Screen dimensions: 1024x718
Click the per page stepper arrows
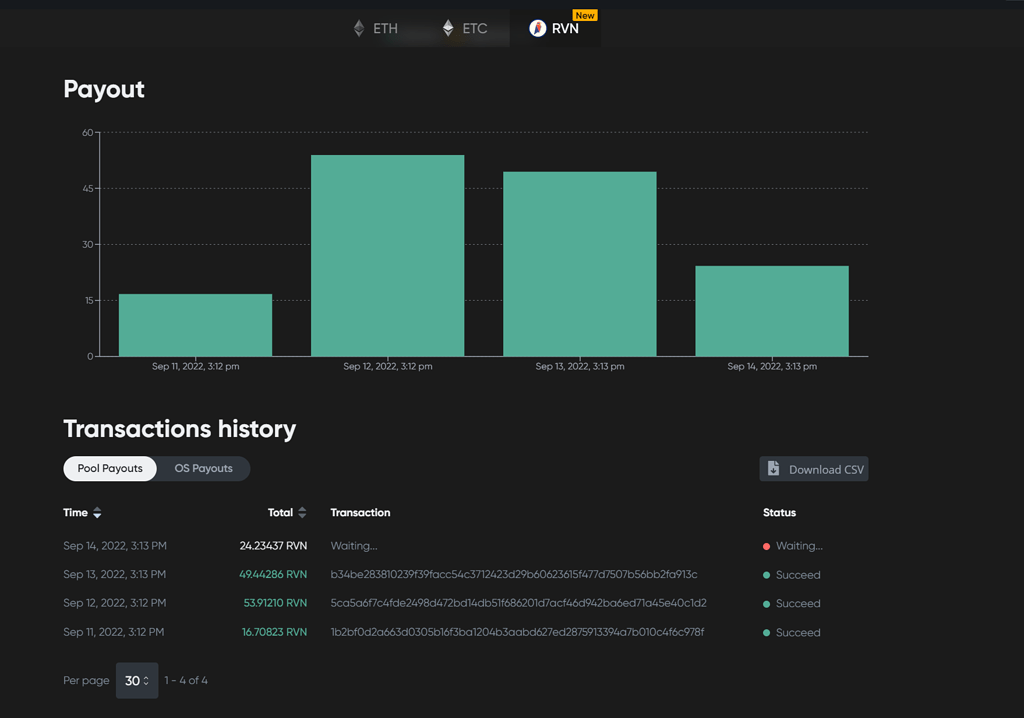[x=146, y=680]
